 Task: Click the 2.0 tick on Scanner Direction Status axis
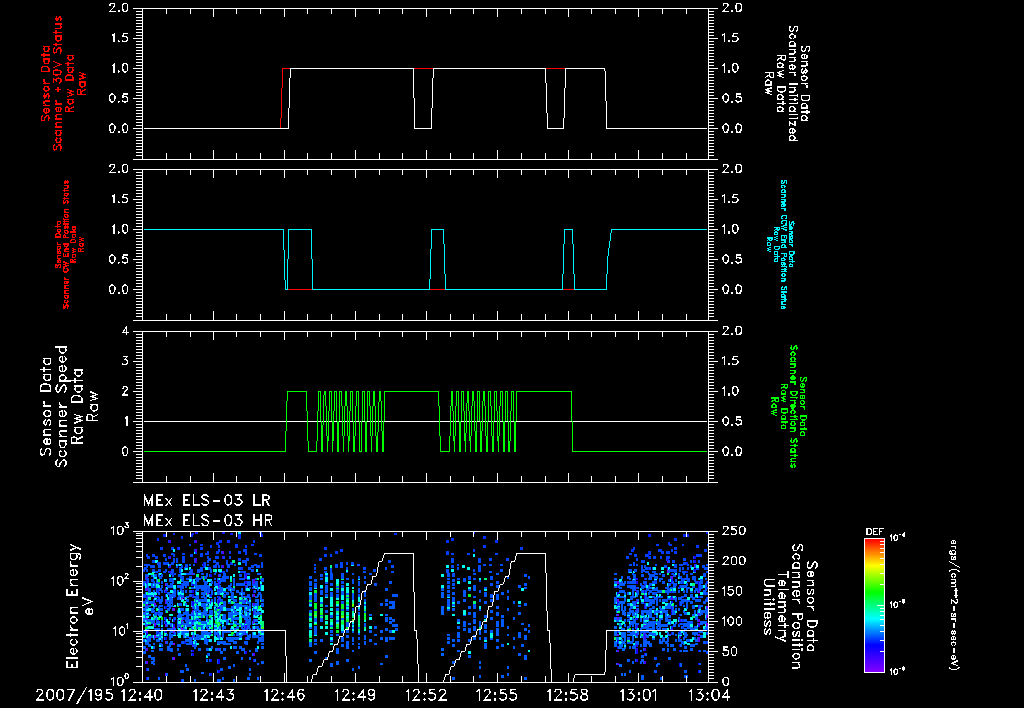pos(732,331)
